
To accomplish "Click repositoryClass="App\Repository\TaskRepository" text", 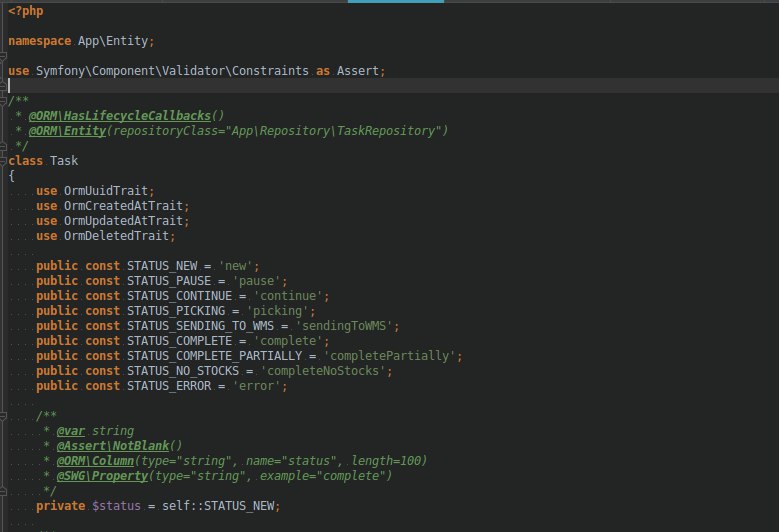I will (277, 131).
